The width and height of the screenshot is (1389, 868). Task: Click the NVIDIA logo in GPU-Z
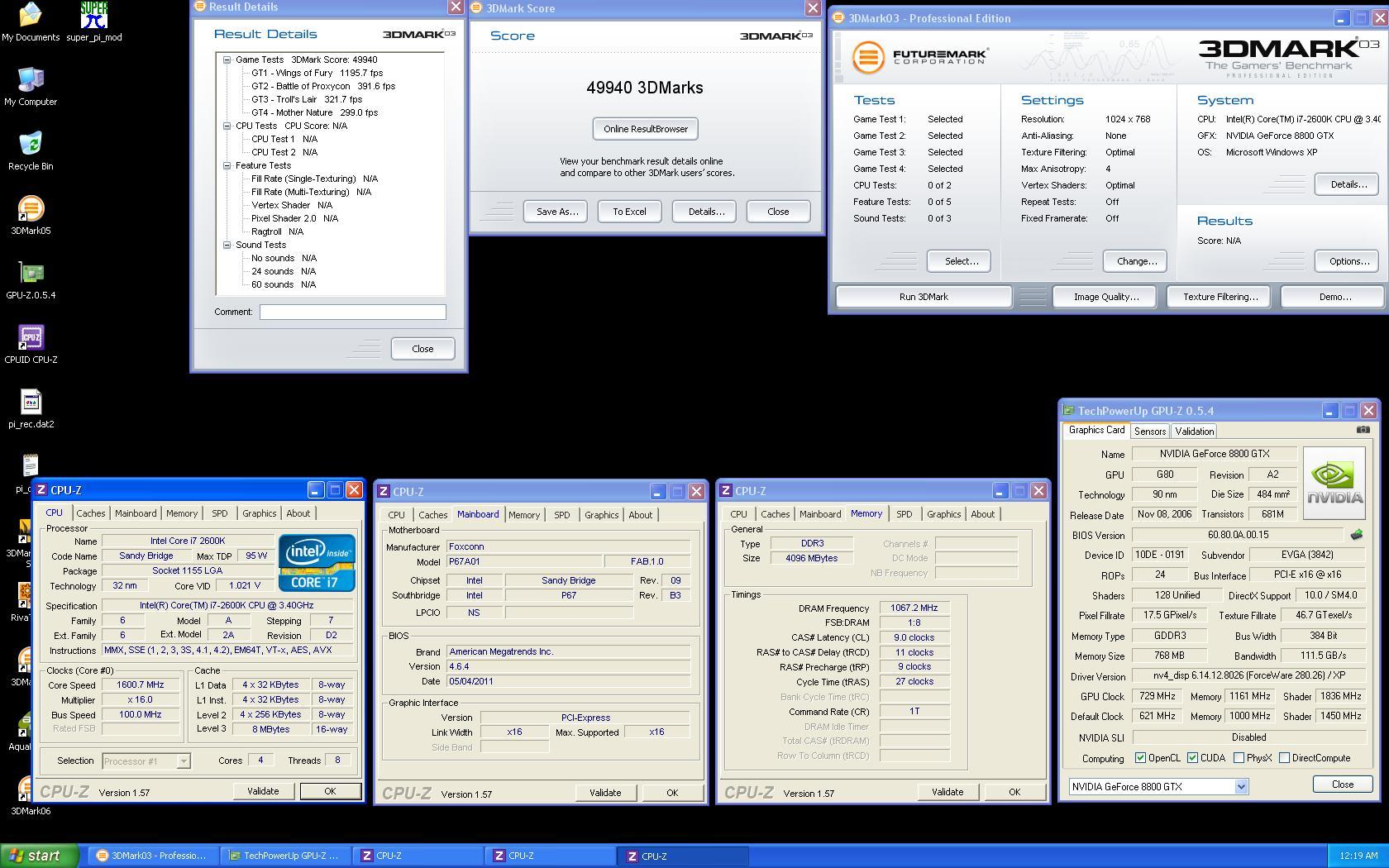(1334, 483)
